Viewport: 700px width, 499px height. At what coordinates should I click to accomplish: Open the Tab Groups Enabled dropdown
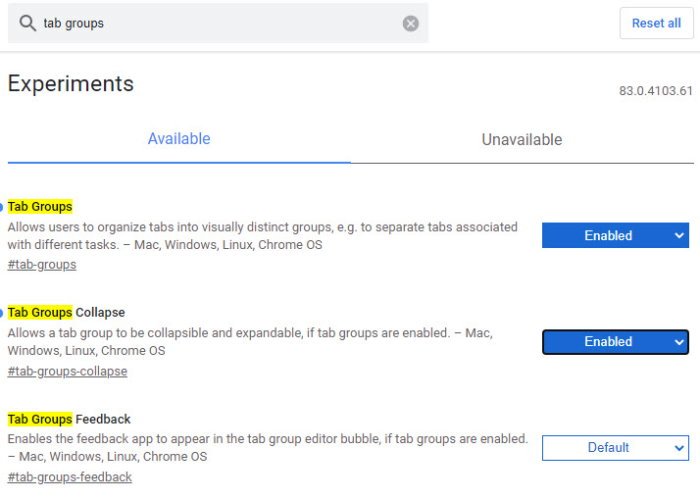(615, 236)
